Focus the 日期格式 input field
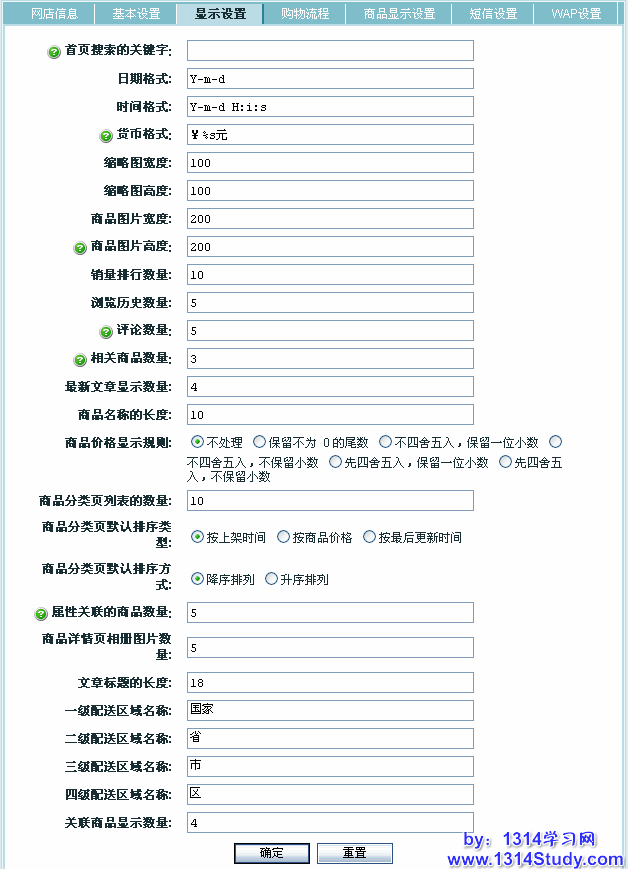628x869 pixels. 329,79
